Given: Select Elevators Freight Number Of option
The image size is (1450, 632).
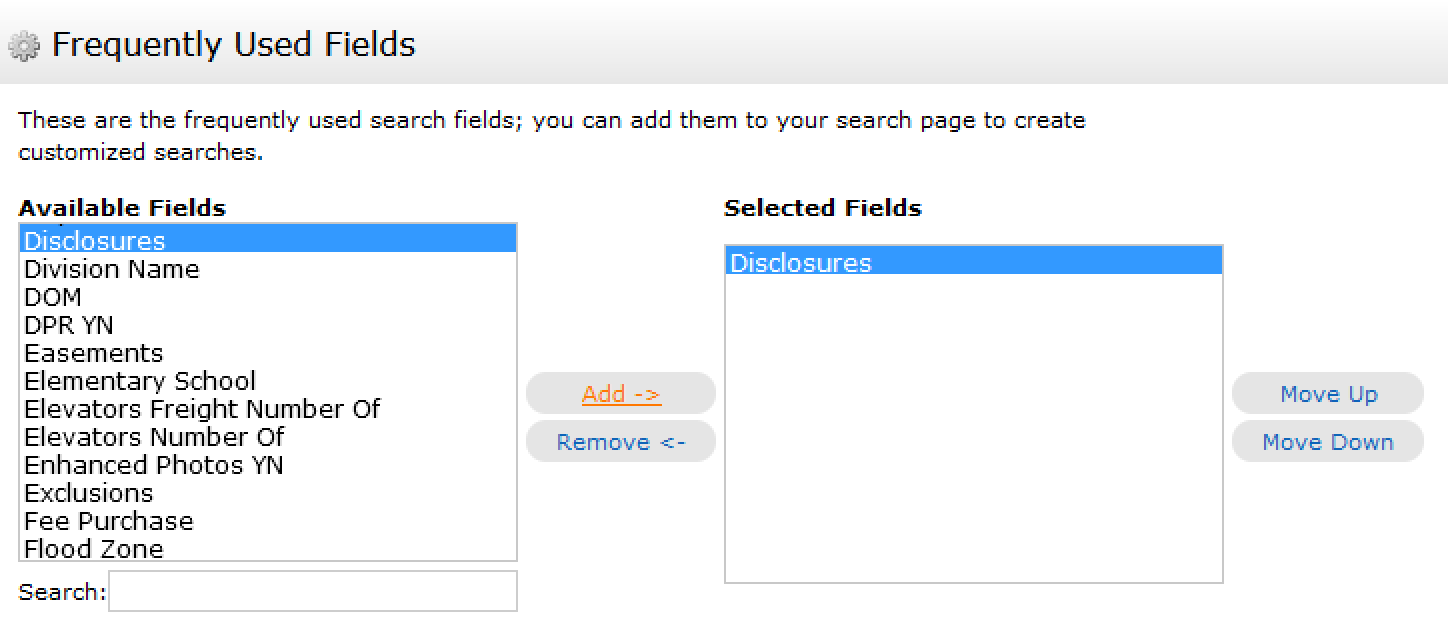Looking at the screenshot, I should [268, 409].
